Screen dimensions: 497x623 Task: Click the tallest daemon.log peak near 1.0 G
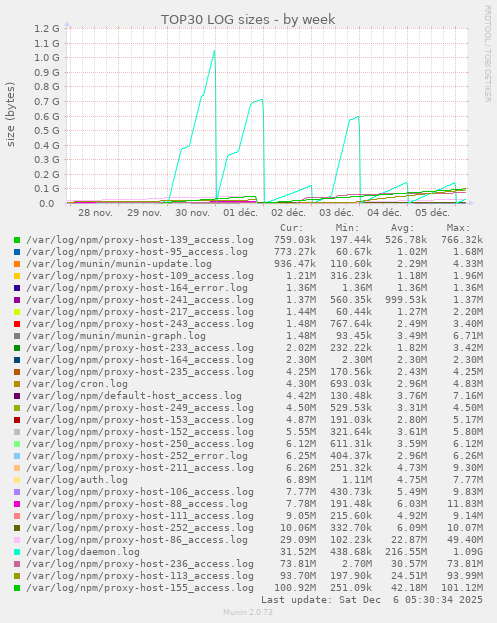point(215,51)
